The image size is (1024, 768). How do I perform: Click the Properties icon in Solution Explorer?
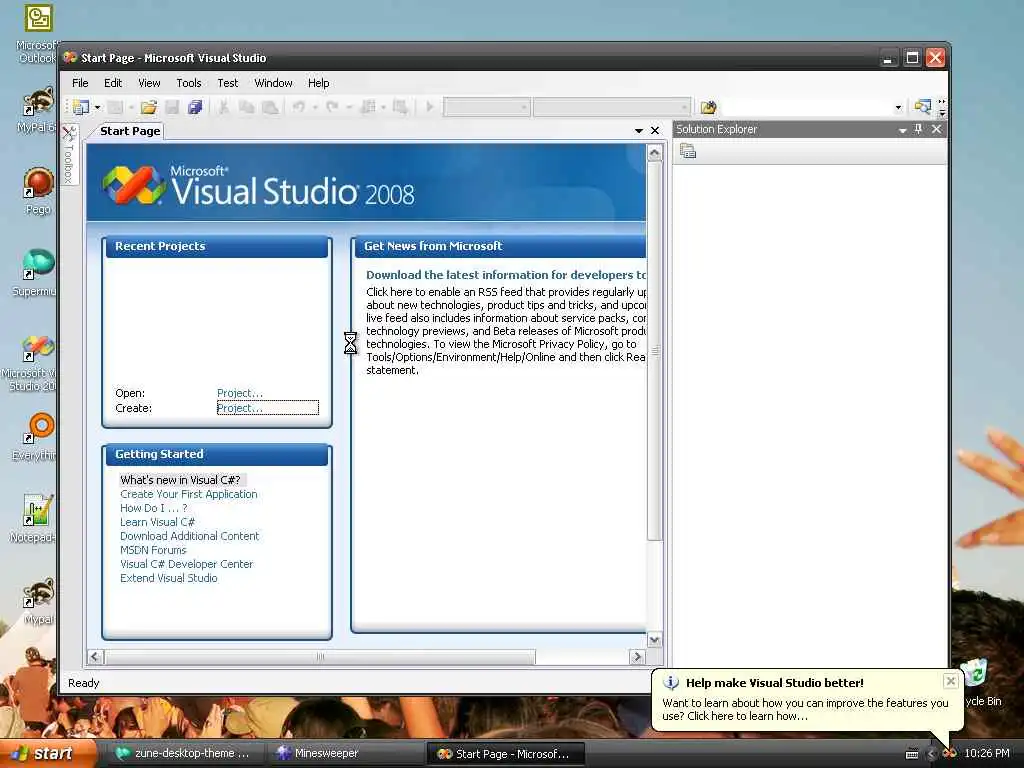[688, 152]
